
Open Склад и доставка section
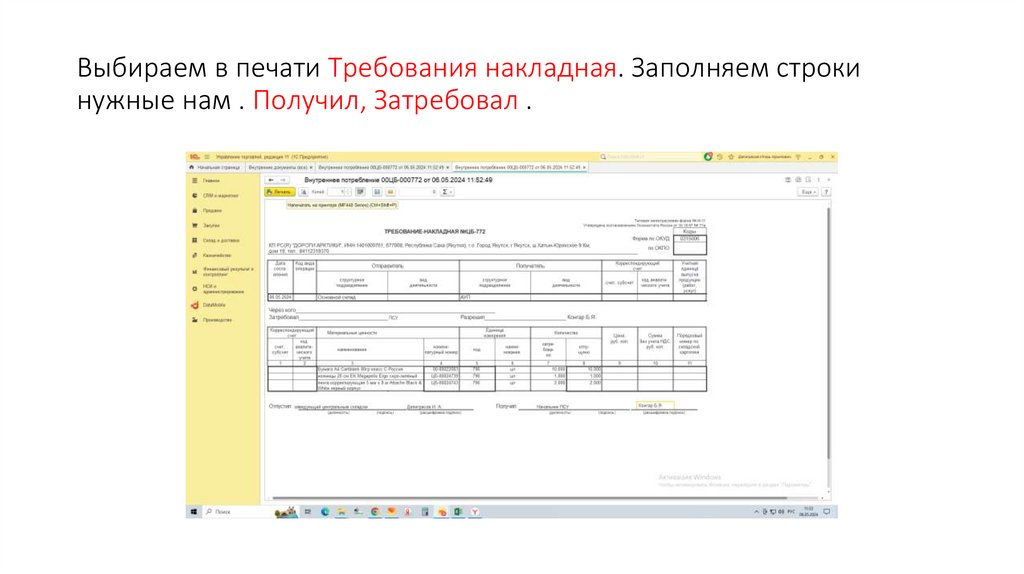[x=221, y=240]
